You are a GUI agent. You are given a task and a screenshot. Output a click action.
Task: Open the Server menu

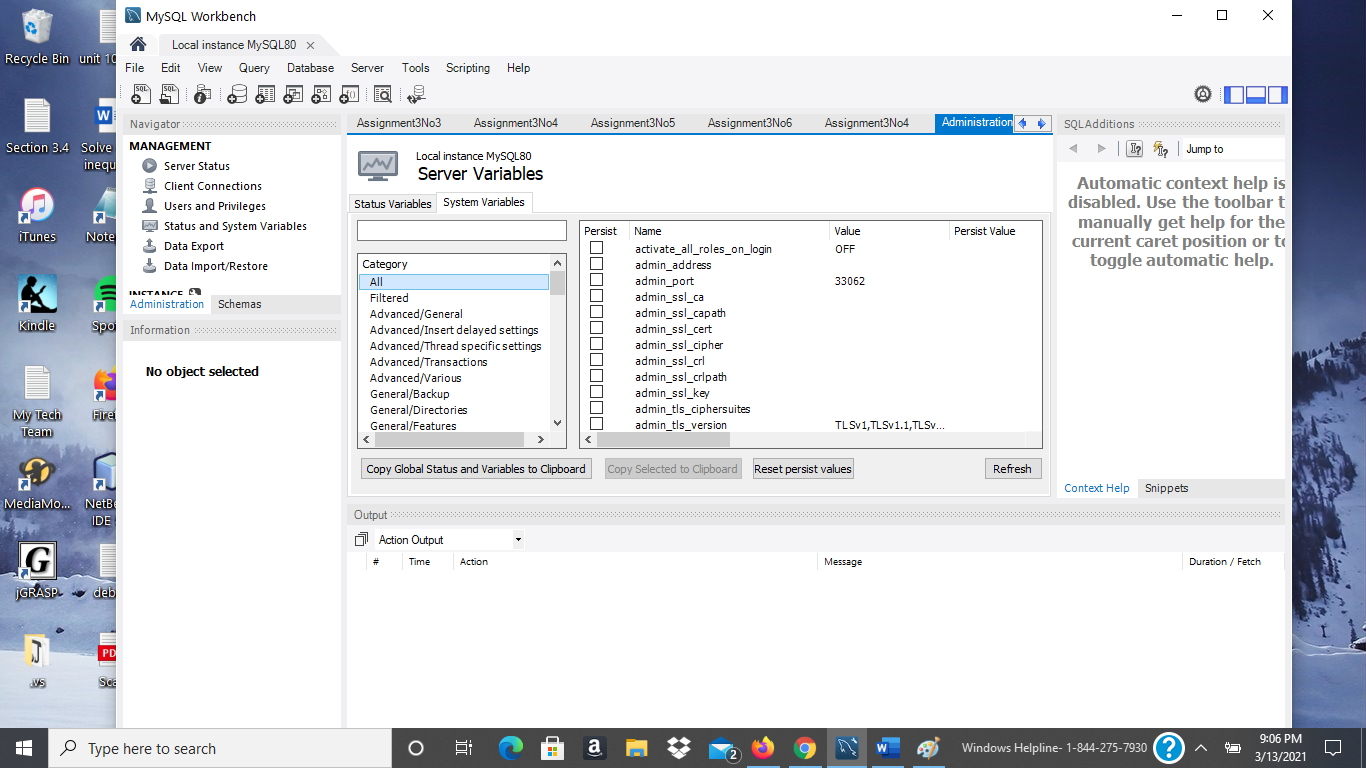point(367,67)
